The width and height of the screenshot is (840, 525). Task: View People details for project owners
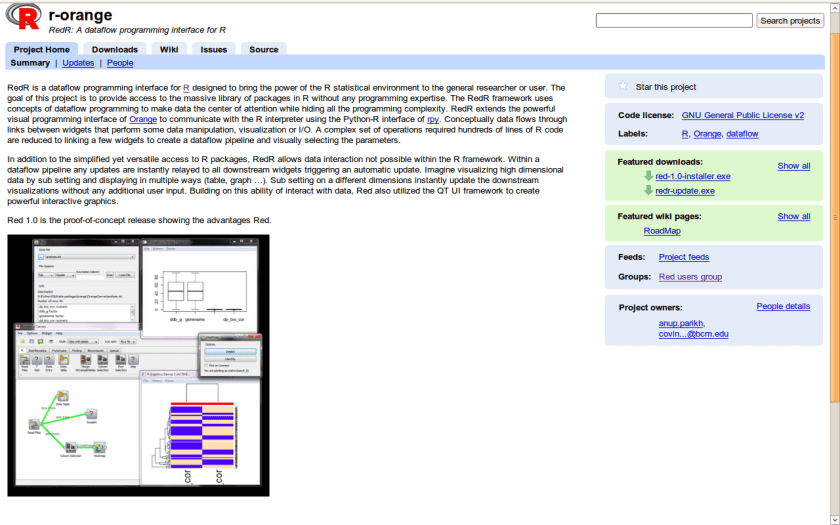783,307
